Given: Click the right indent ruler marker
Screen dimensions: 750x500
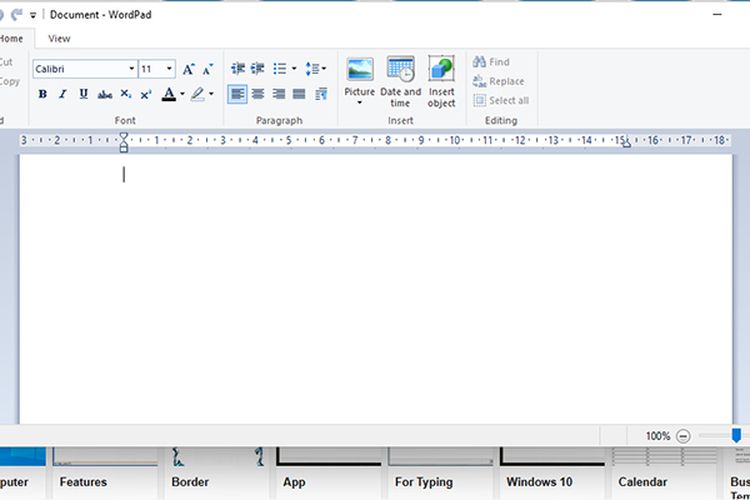Looking at the screenshot, I should (x=627, y=144).
